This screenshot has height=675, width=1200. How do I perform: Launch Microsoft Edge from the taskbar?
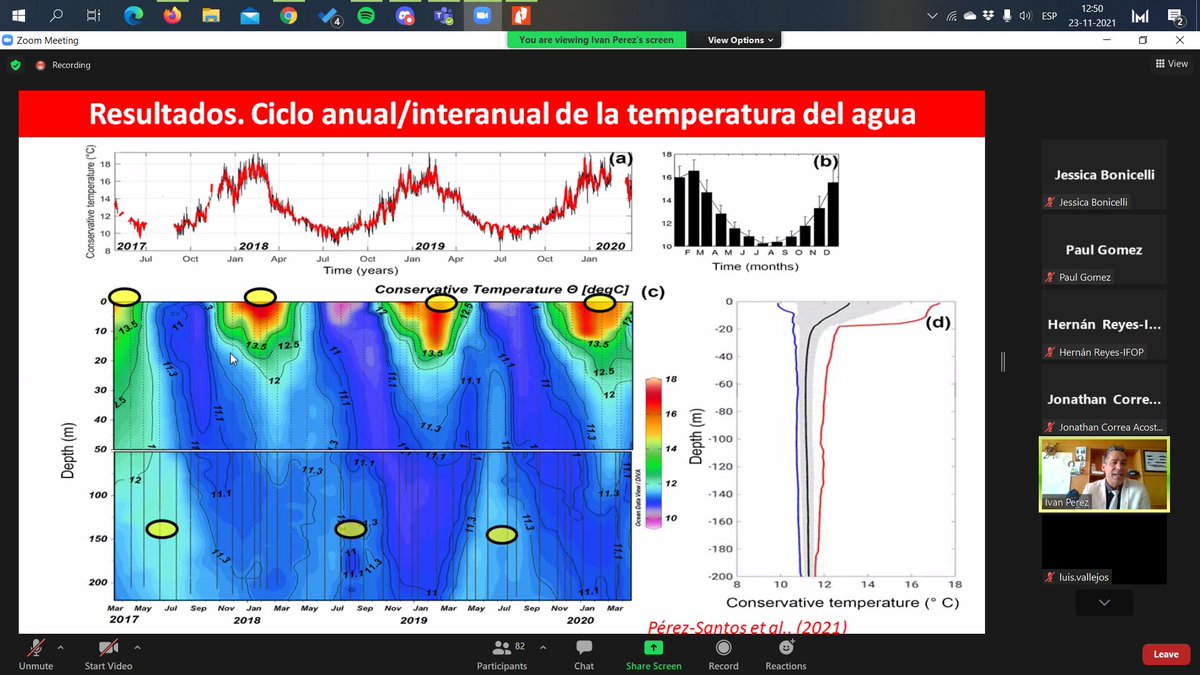133,16
